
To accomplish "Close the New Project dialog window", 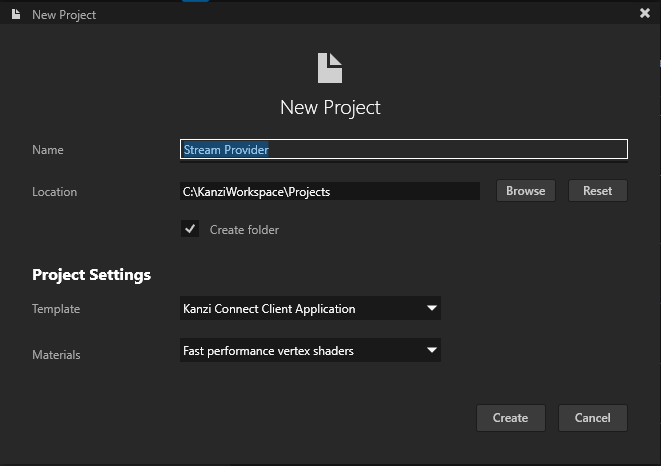I will click(x=645, y=14).
